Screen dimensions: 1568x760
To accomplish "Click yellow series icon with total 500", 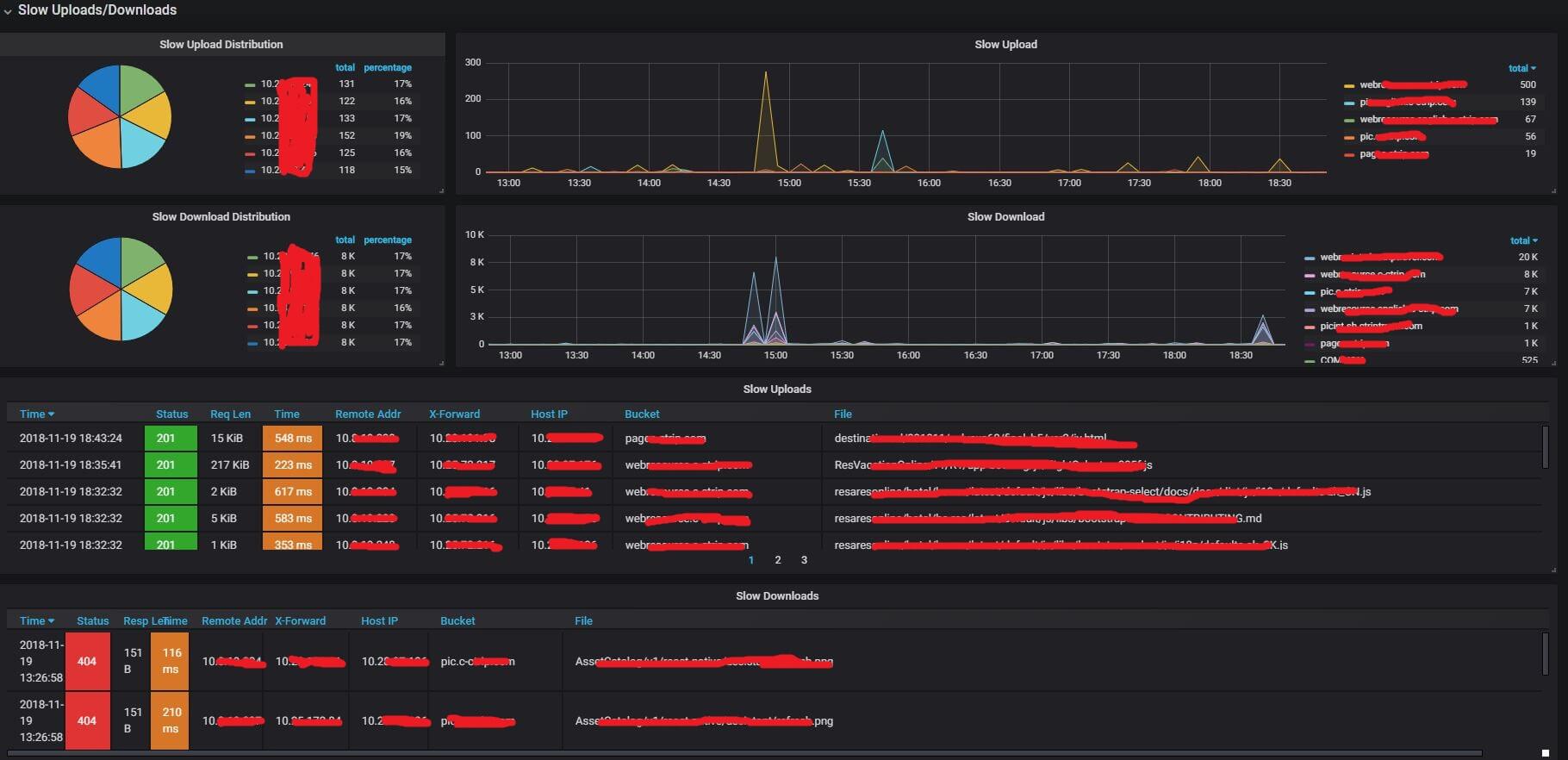I will [x=1348, y=85].
